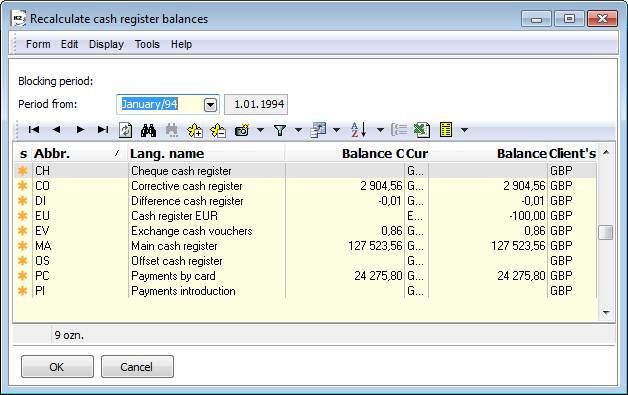The height and width of the screenshot is (395, 628).
Task: Confirm with the OK button
Action: [x=57, y=367]
